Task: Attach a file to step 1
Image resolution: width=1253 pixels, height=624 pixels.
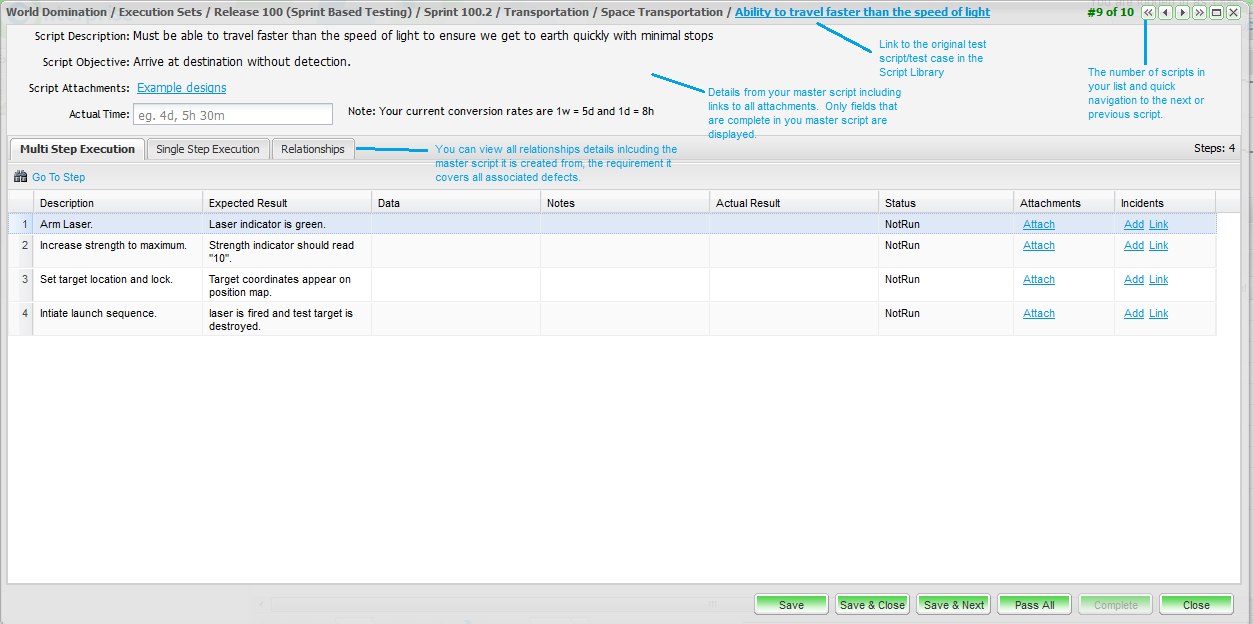Action: (1038, 224)
